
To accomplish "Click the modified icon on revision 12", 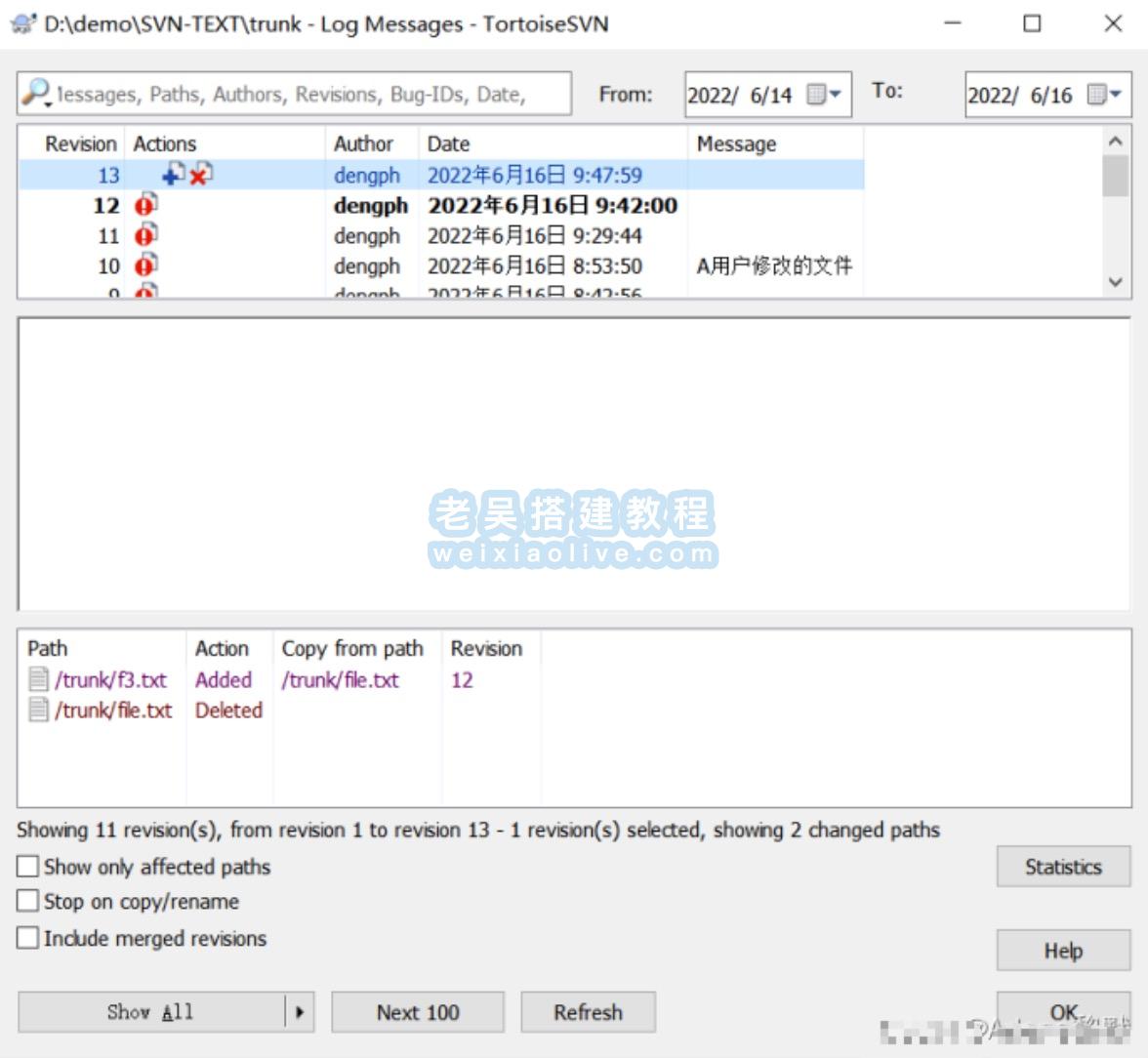I will 146,205.
